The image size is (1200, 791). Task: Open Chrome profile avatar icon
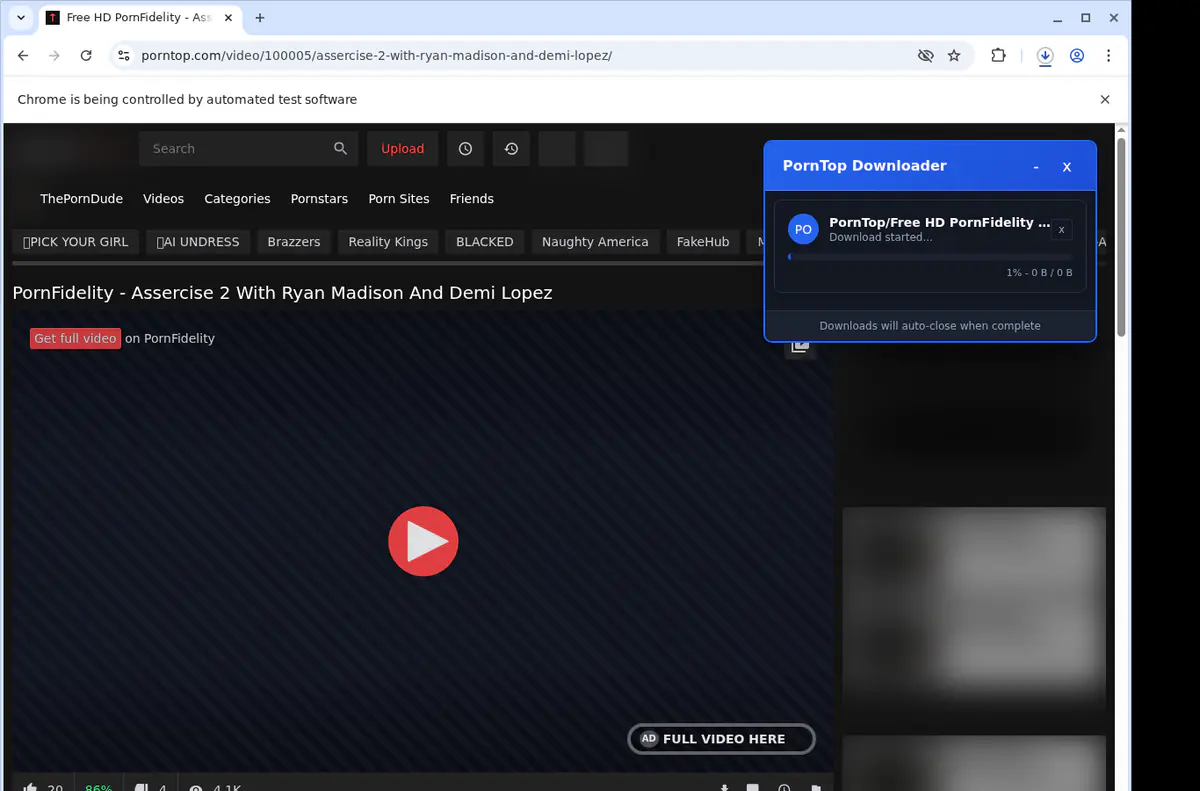1077,56
